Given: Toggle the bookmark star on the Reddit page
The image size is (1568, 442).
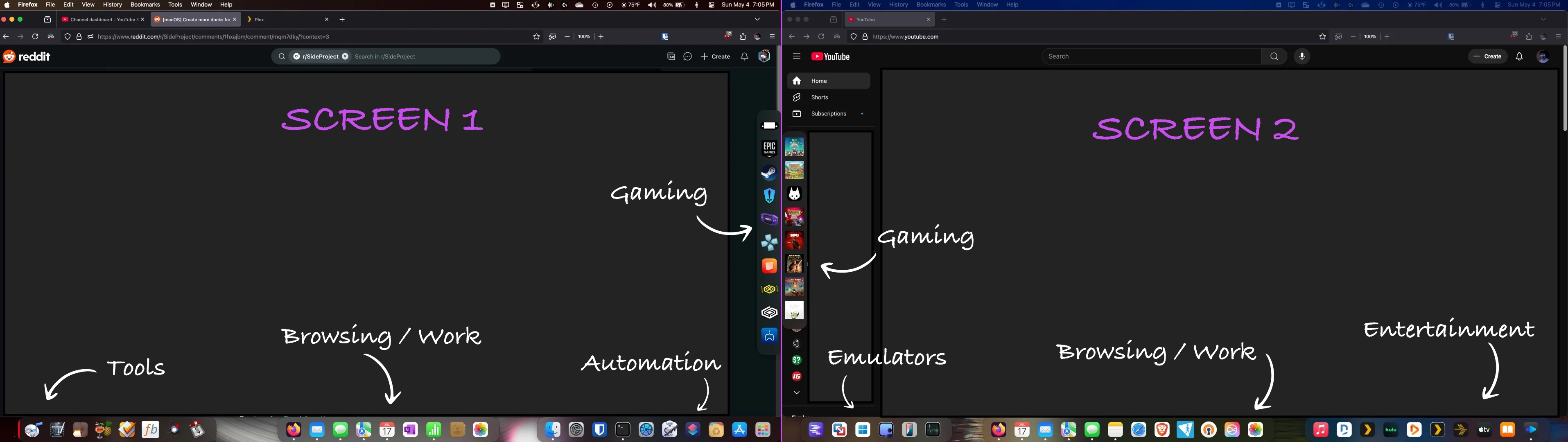Looking at the screenshot, I should coord(536,36).
